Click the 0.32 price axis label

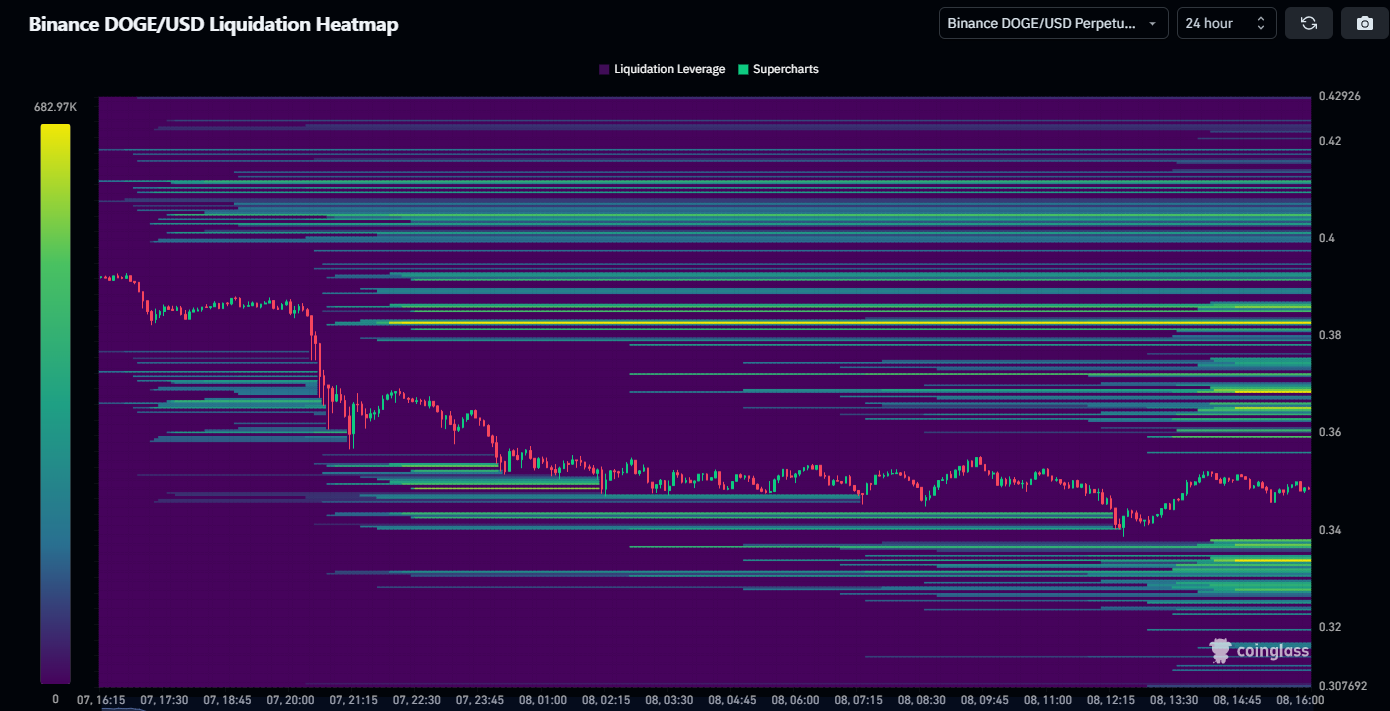click(x=1329, y=627)
